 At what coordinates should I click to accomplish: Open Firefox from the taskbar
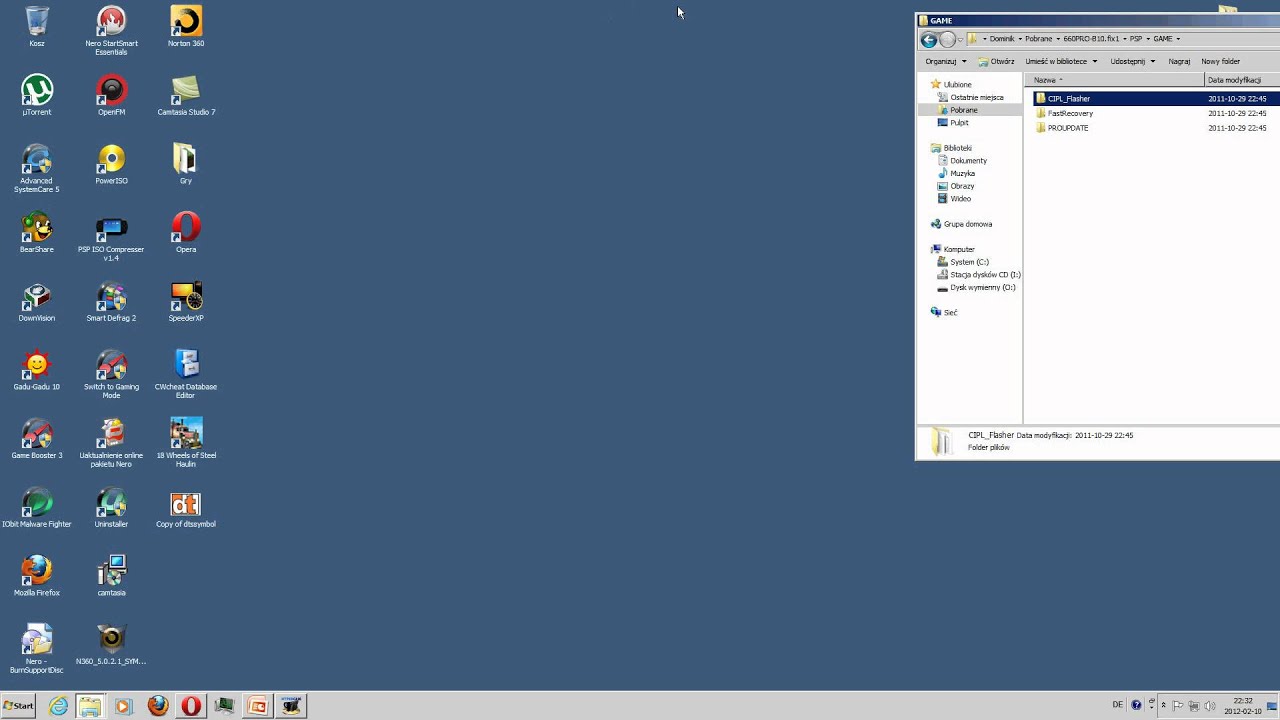point(157,706)
